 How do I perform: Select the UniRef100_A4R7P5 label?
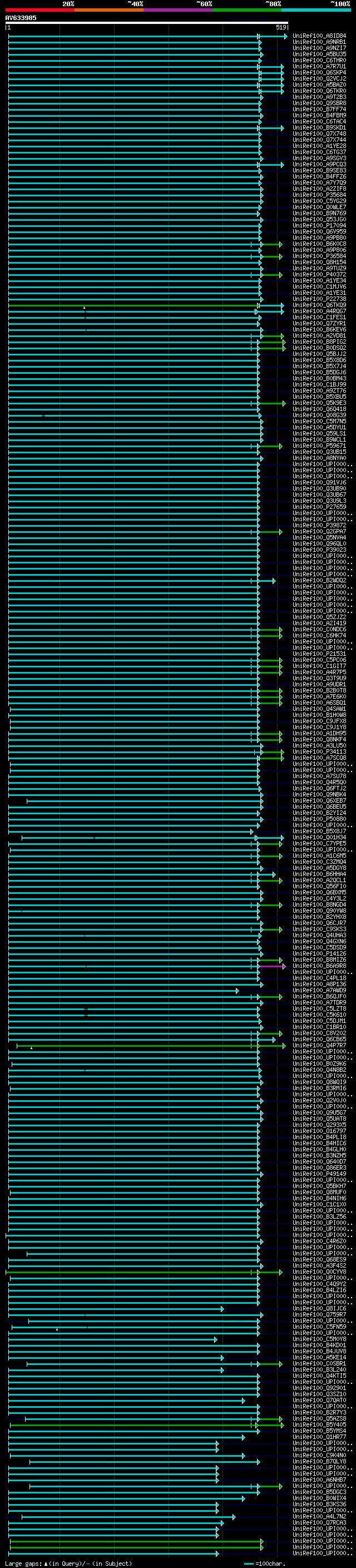[319, 672]
